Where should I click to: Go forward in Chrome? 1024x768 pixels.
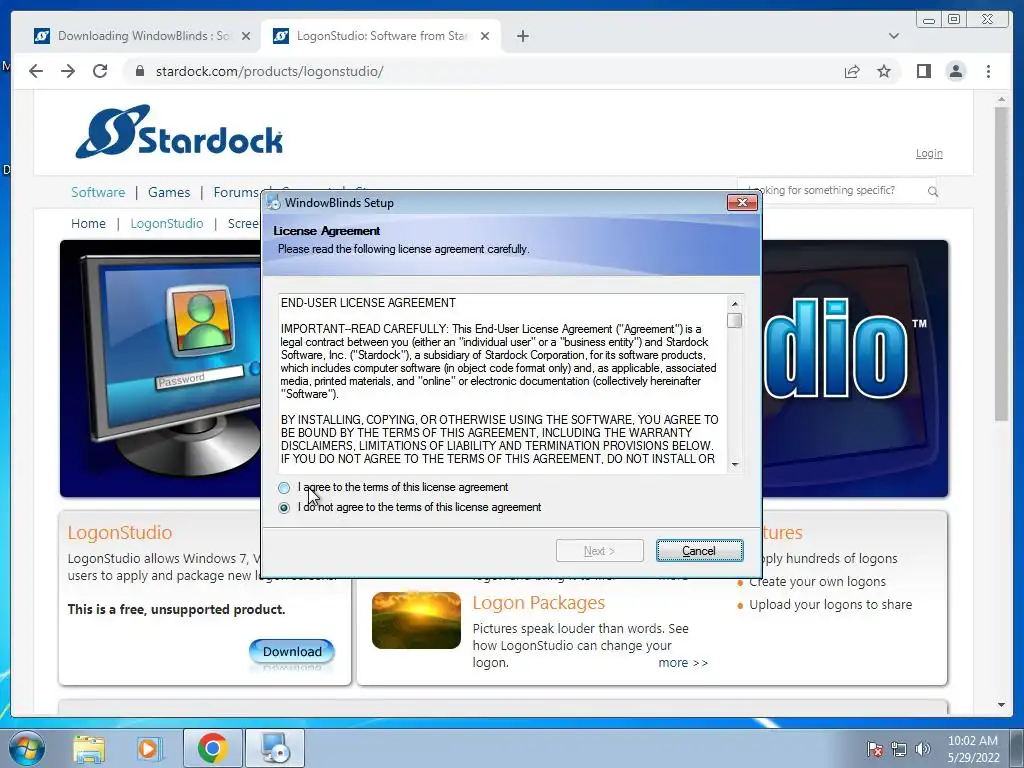point(68,71)
